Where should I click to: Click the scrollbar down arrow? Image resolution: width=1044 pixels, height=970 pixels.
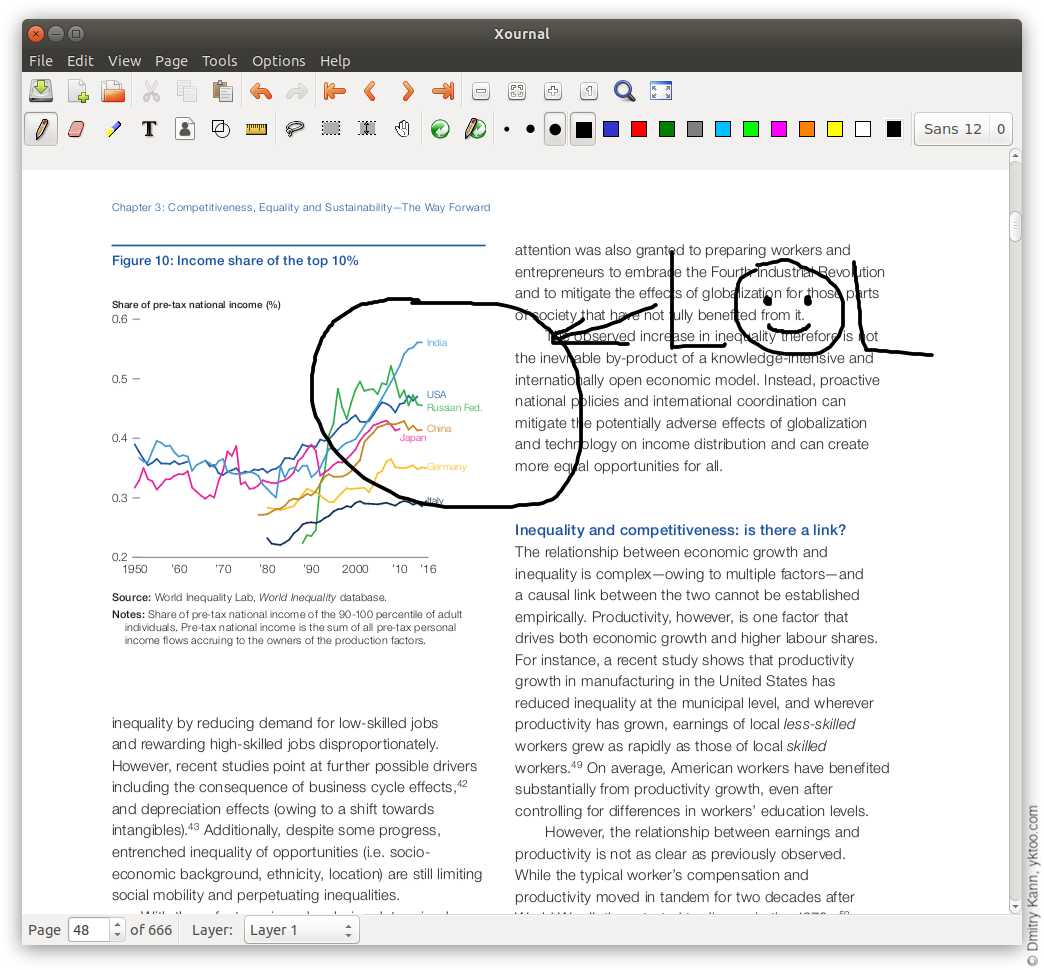1015,906
